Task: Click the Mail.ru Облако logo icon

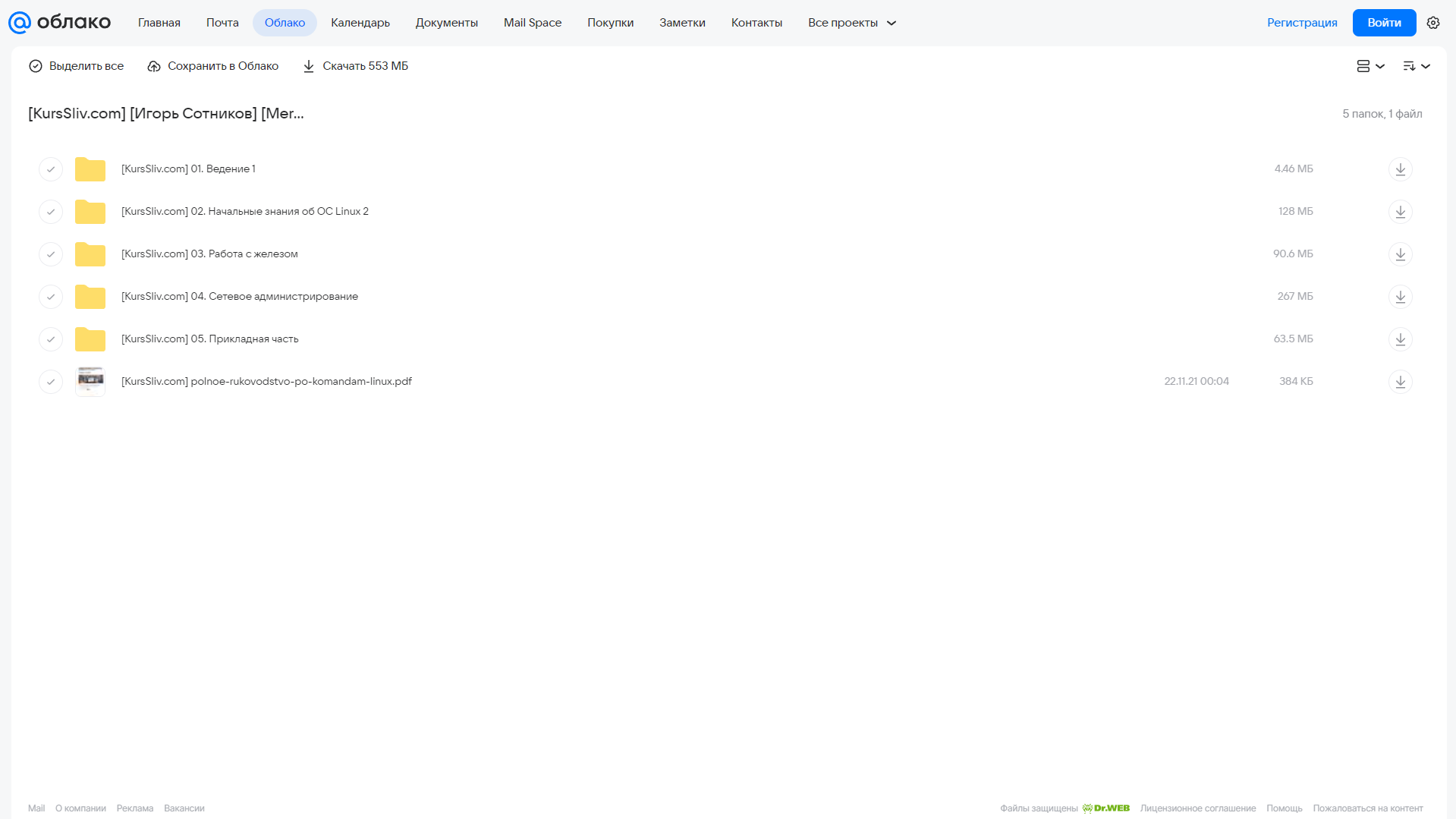Action: (x=20, y=23)
